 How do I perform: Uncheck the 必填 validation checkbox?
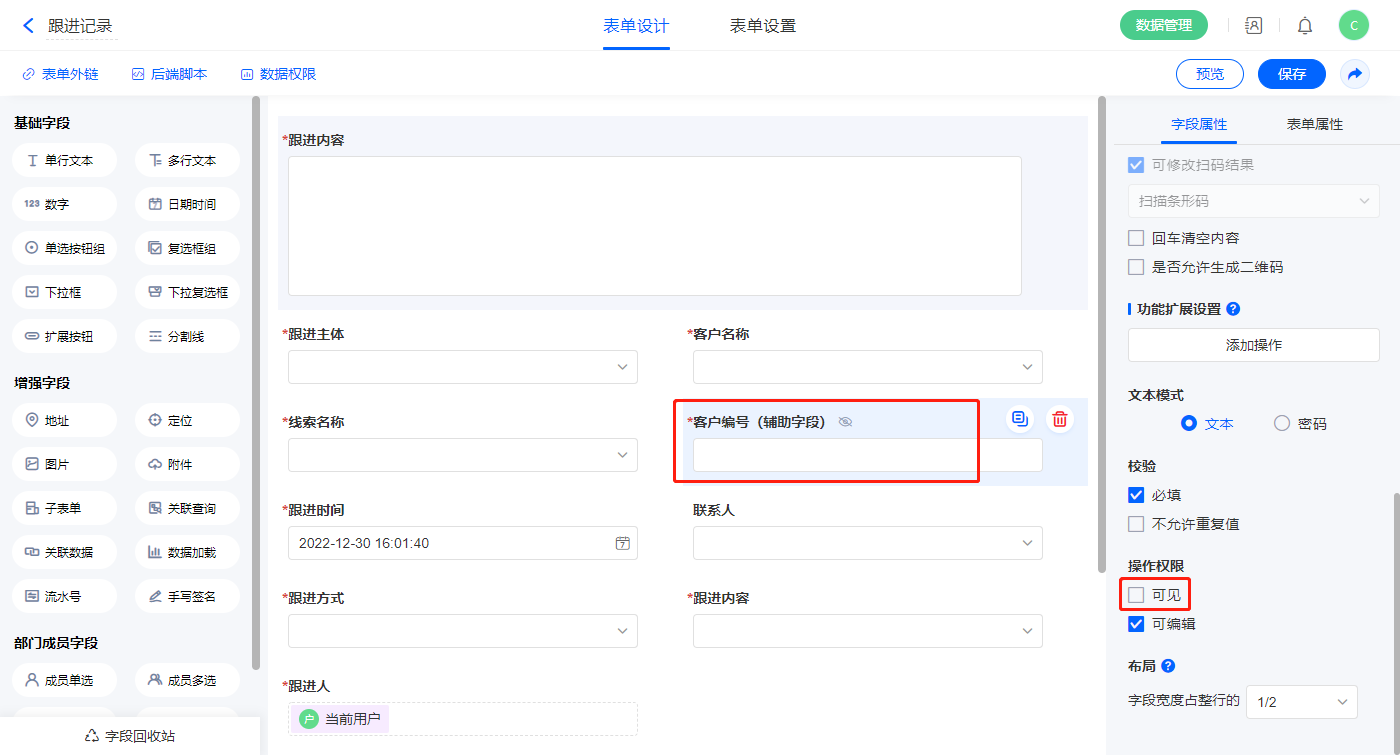click(x=1136, y=495)
